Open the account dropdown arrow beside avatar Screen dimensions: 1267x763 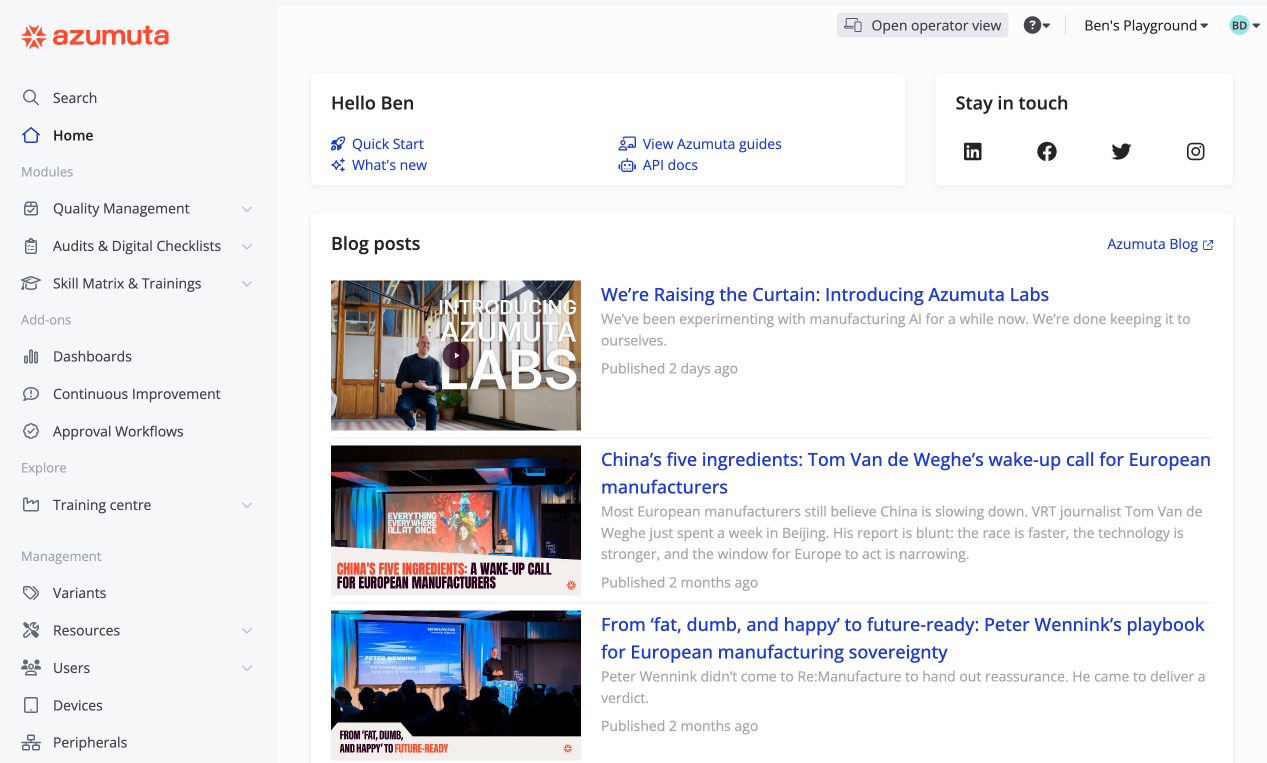(x=1256, y=26)
